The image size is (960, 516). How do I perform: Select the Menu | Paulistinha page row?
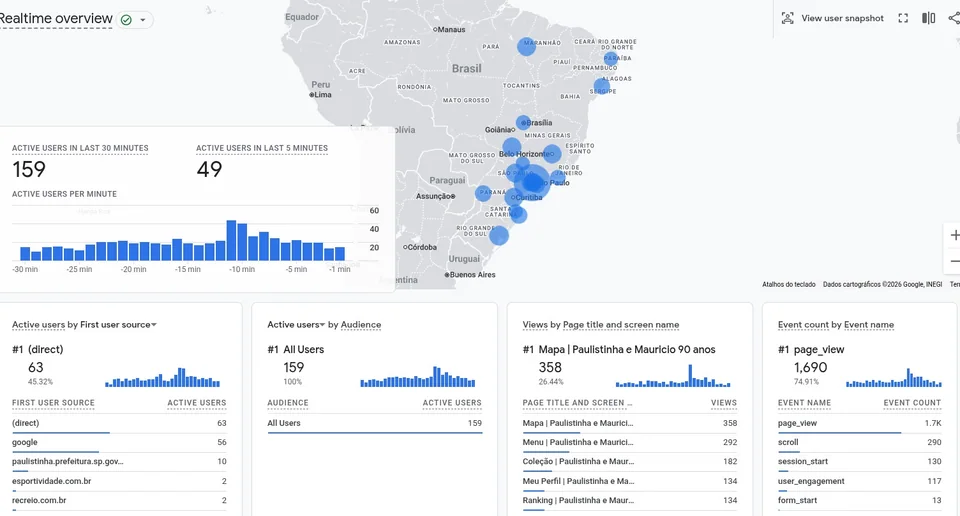click(630, 443)
